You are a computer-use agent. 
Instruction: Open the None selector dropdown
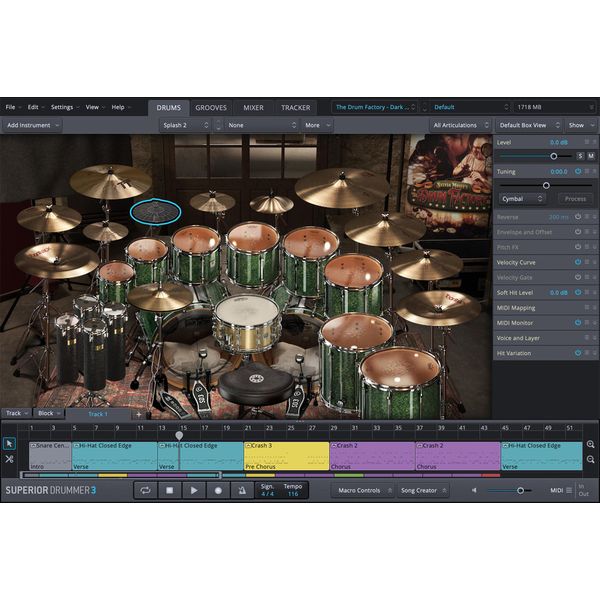coord(262,125)
